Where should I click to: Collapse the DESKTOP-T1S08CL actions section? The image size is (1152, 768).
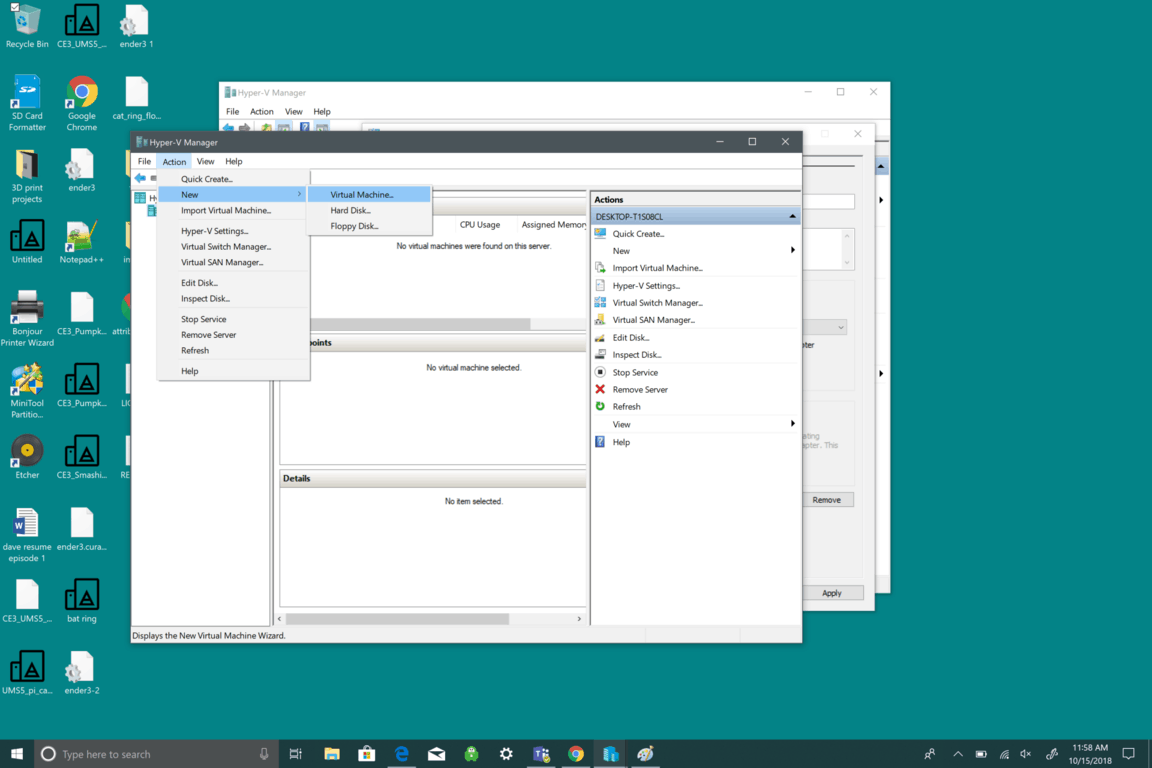click(x=792, y=216)
